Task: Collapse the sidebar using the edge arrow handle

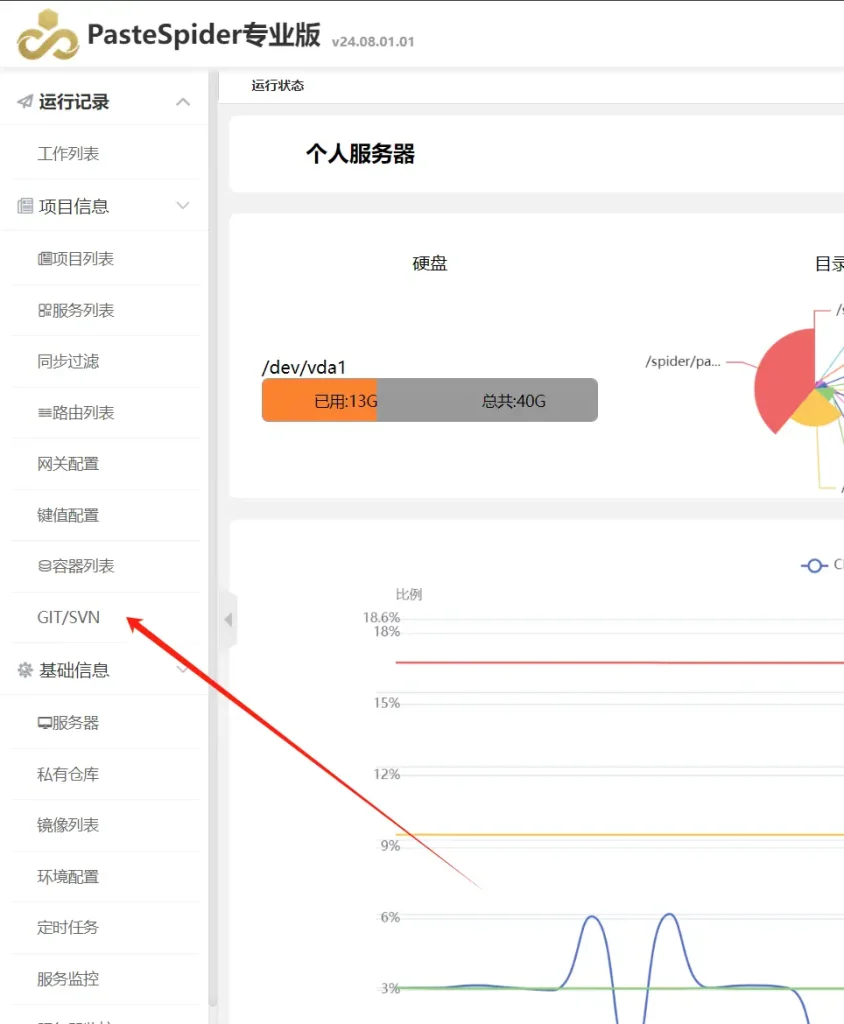Action: click(228, 620)
